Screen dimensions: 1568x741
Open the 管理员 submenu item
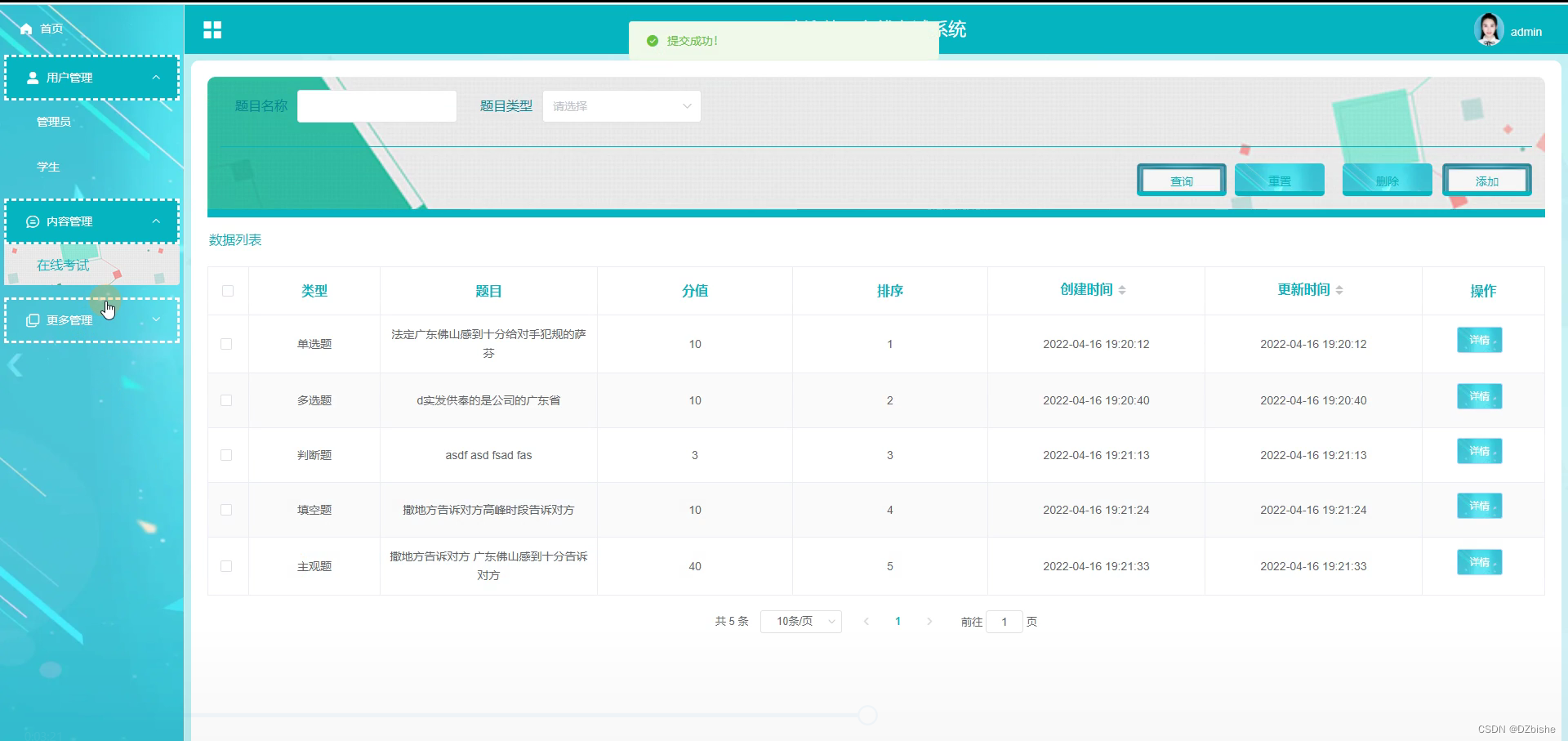[x=54, y=122]
